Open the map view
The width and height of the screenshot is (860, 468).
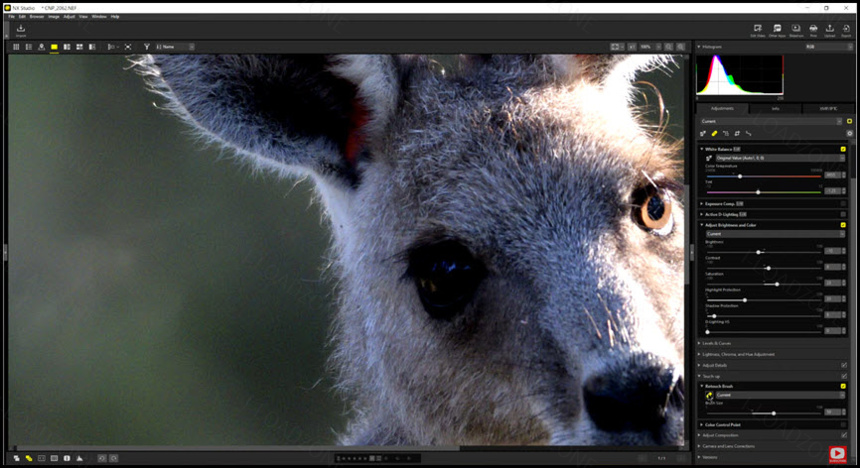[41, 47]
